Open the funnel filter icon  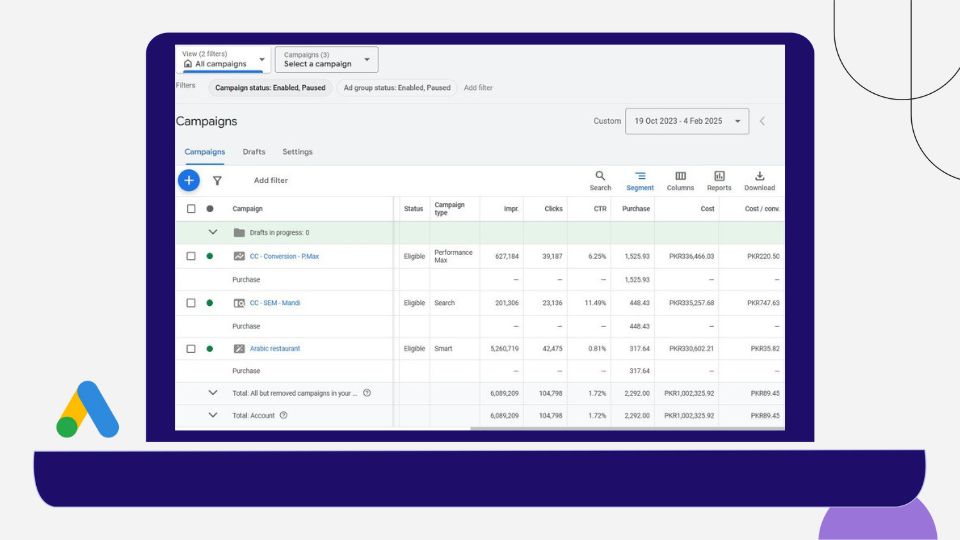(217, 181)
